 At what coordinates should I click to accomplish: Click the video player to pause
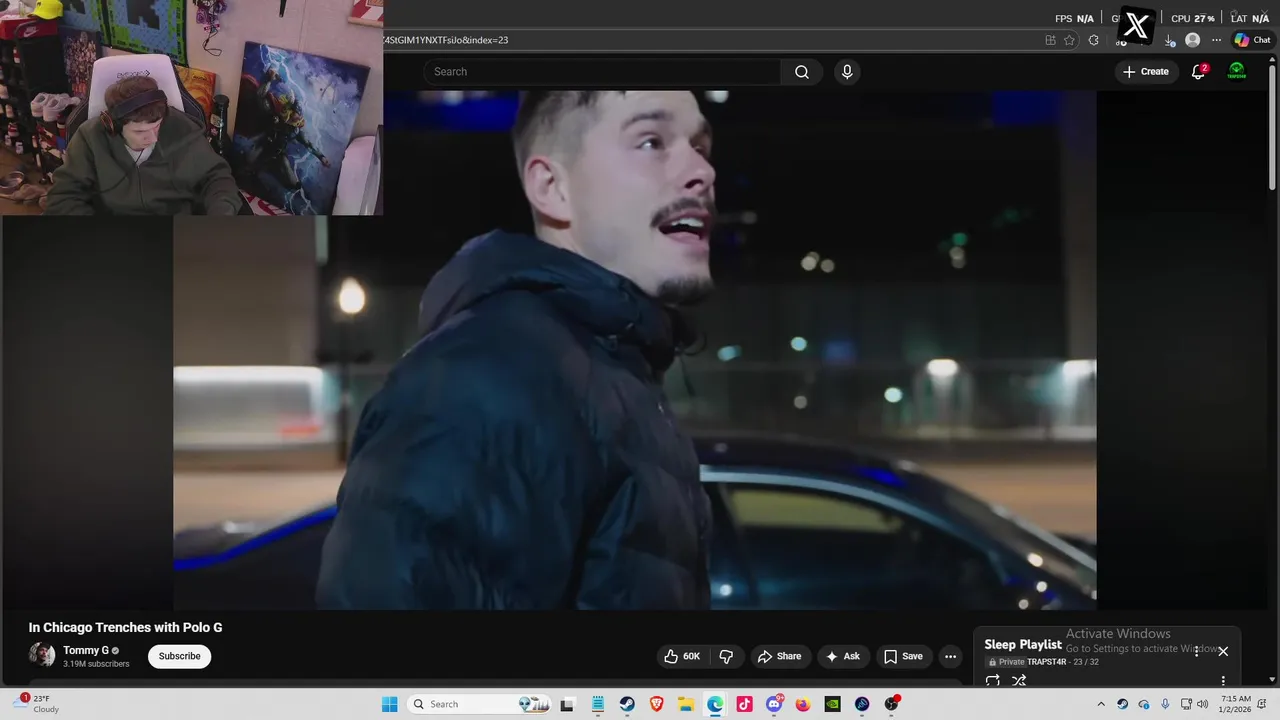tap(635, 350)
